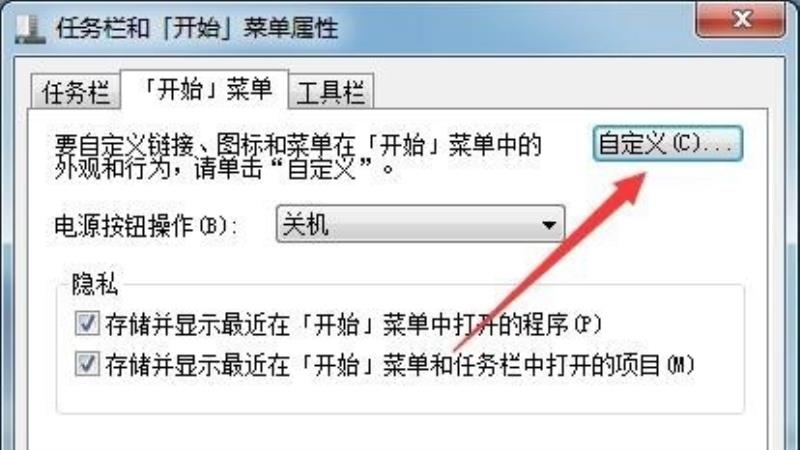Click the 自定义(C)... button
Viewport: 800px width, 450px height.
[x=667, y=144]
